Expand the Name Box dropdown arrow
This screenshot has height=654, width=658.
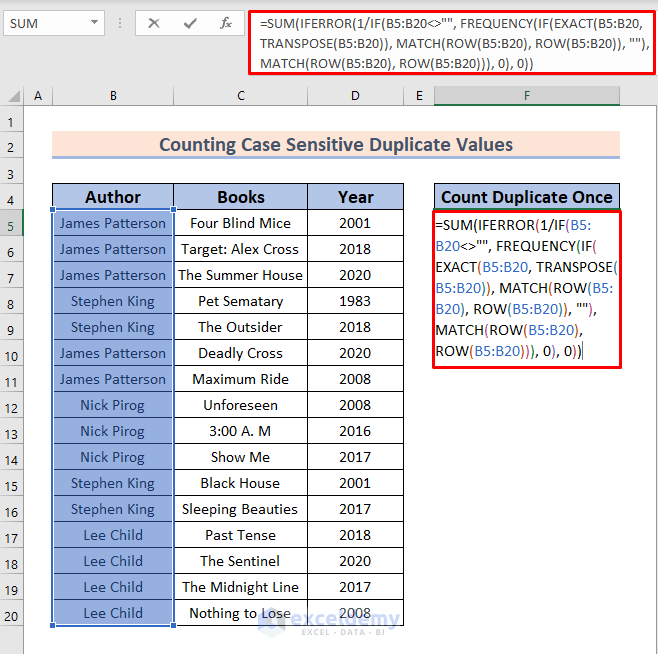point(94,23)
